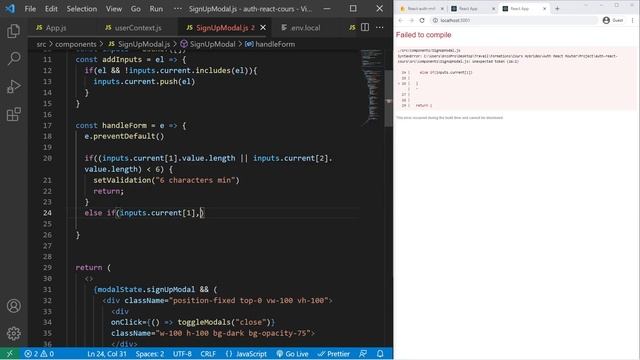This screenshot has width=640, height=360.
Task: Close the second React App browser tab
Action: (493, 9)
